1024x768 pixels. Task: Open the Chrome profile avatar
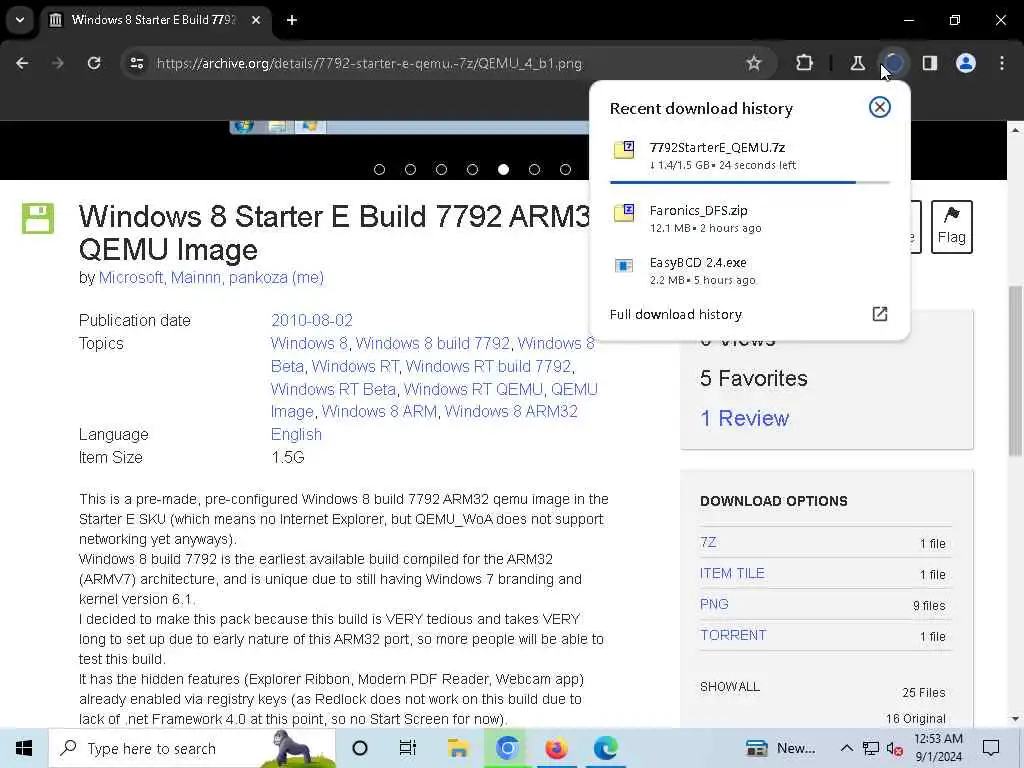point(965,63)
